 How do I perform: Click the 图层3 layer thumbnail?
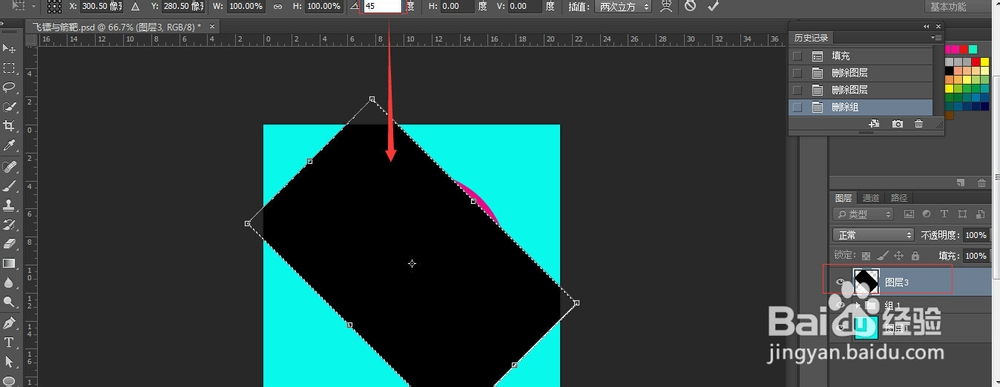coord(866,281)
